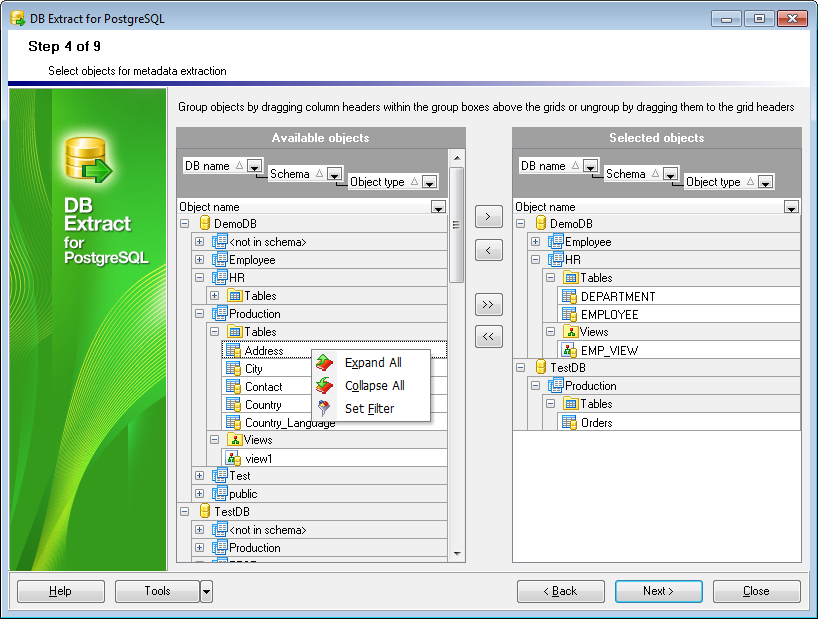The height and width of the screenshot is (619, 818).
Task: Collapse the Production schema under DemoDB
Action: (199, 313)
